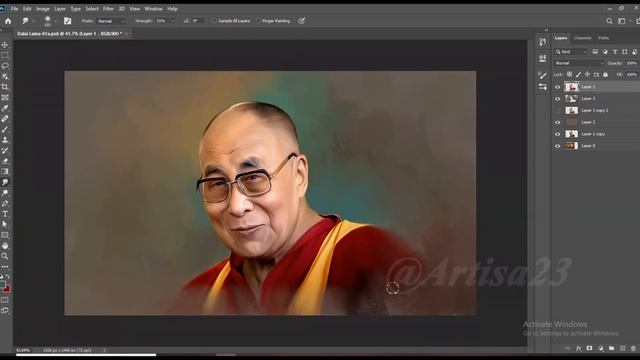Select the Frame tool
Screen dimensions: 640x360
tap(5, 98)
